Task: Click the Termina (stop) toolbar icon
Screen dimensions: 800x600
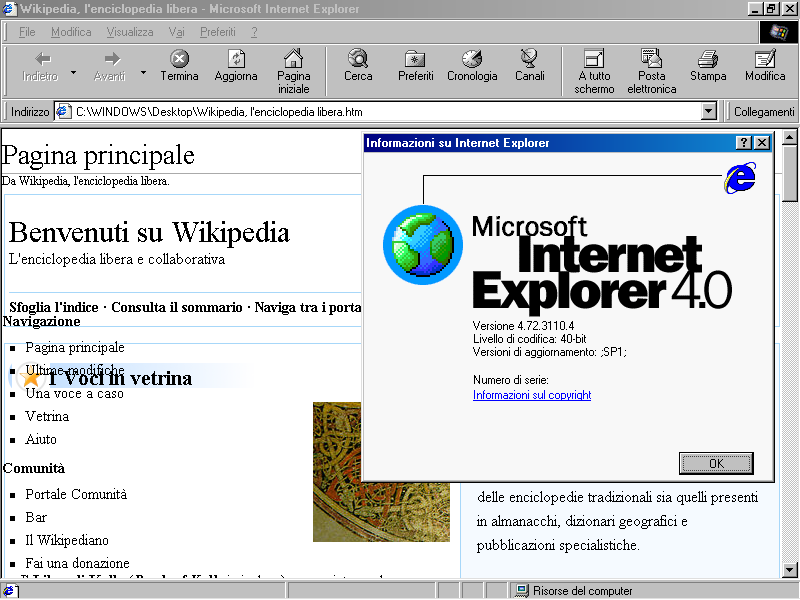Action: 179,60
